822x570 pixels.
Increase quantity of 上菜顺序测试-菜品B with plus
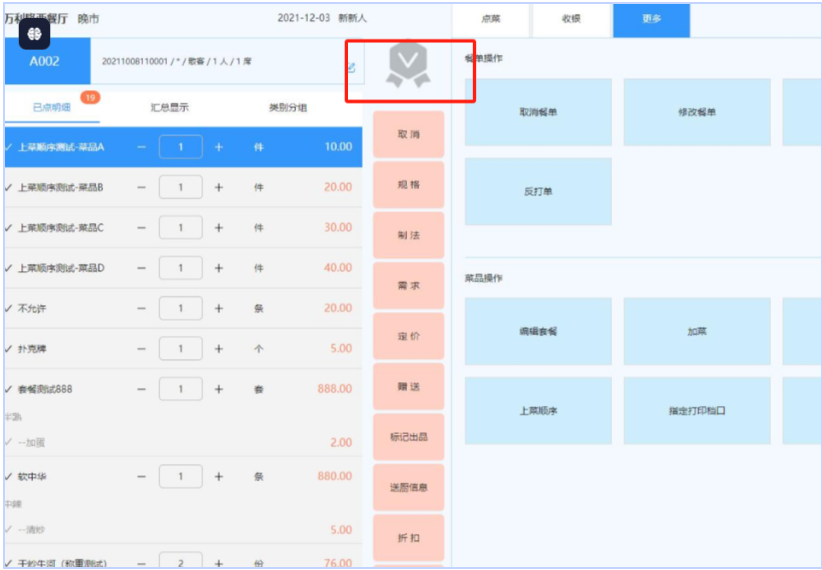click(x=219, y=187)
